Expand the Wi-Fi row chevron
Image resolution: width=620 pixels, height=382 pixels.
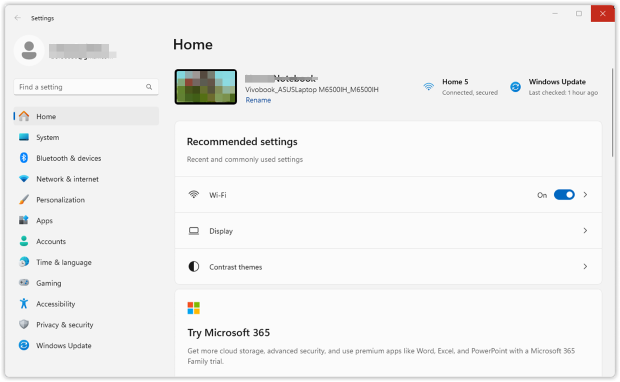585,195
